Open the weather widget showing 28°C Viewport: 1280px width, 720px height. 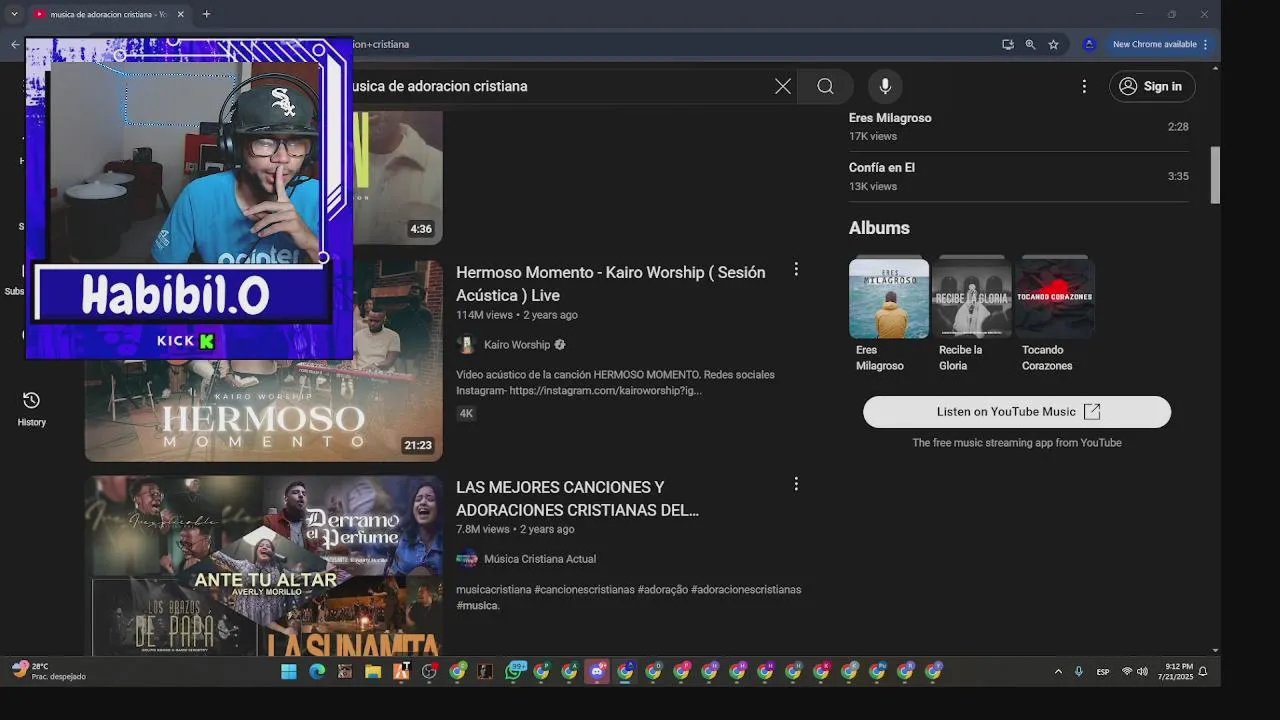coord(48,671)
